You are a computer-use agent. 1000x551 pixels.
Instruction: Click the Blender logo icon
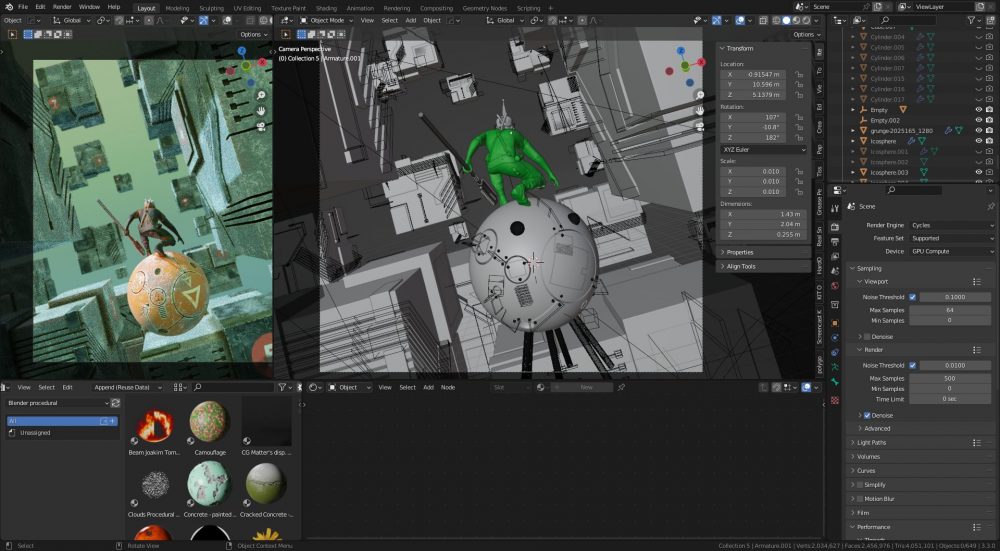(x=8, y=6)
